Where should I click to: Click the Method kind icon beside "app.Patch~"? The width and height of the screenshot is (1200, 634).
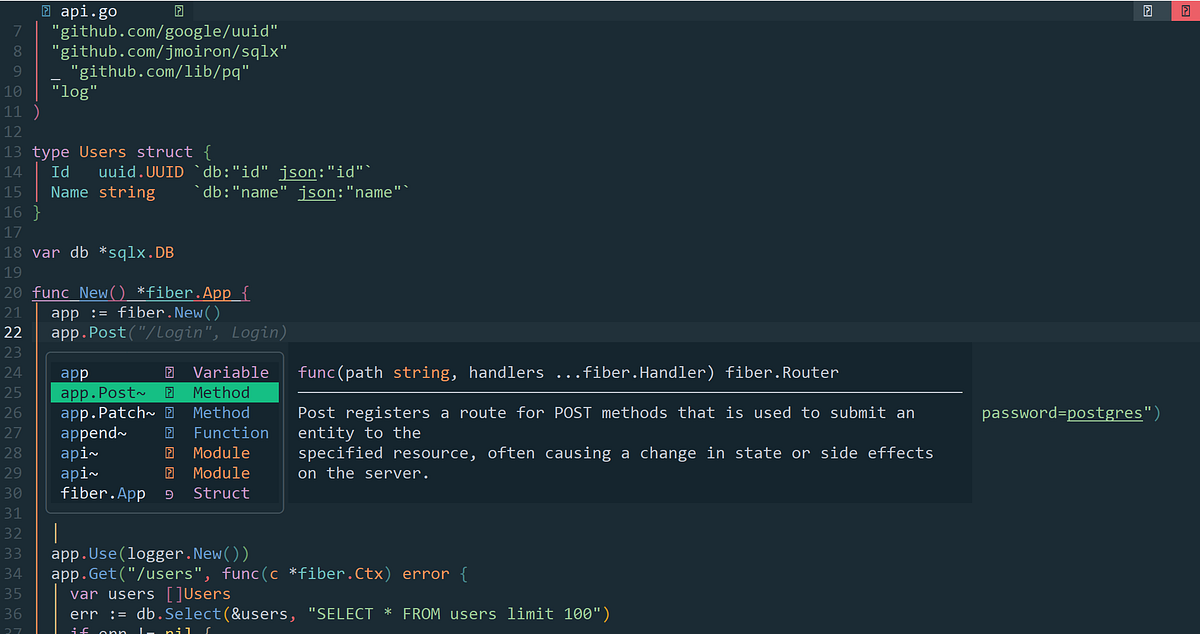(168, 412)
